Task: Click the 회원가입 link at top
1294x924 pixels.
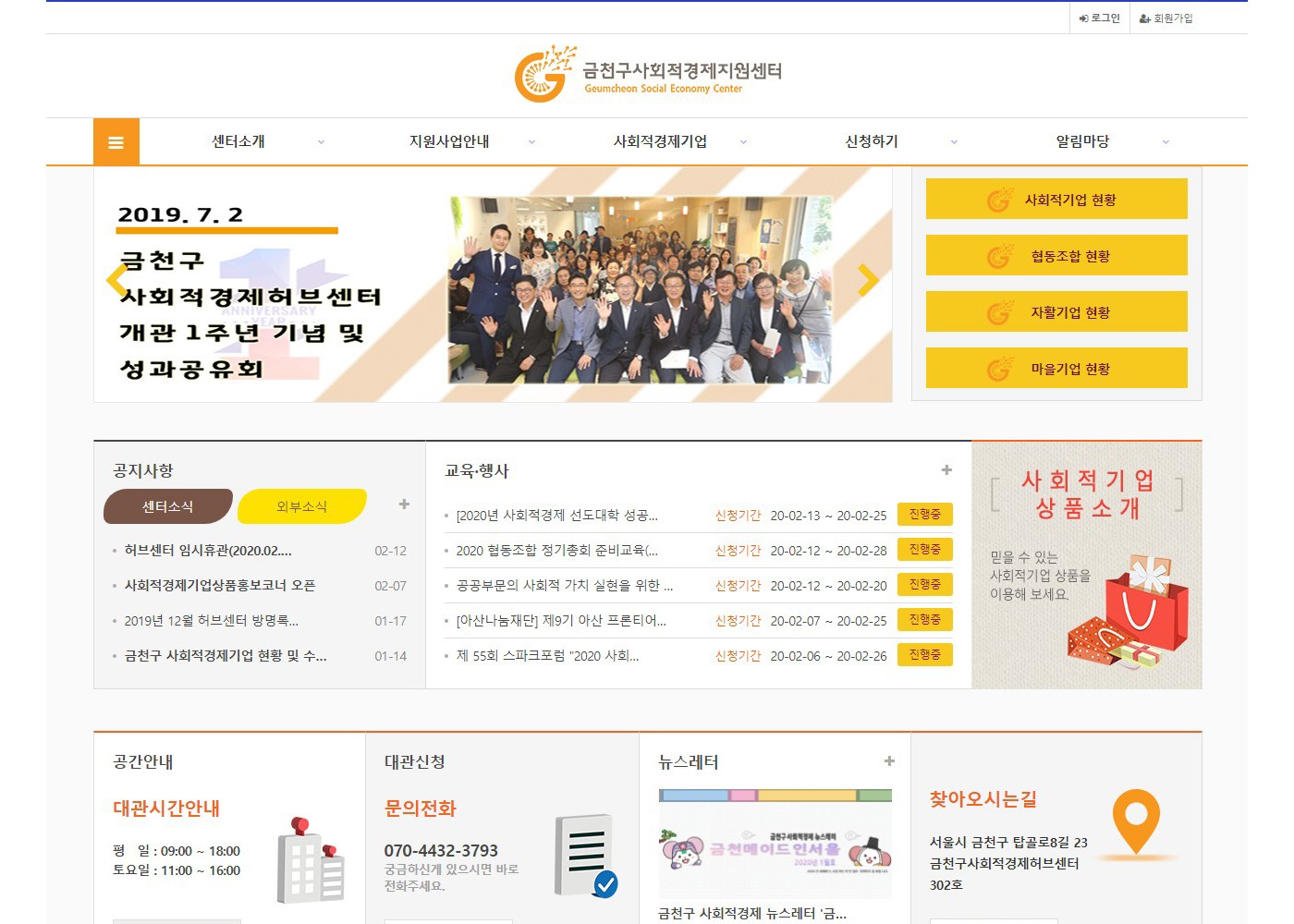Action: click(1166, 18)
